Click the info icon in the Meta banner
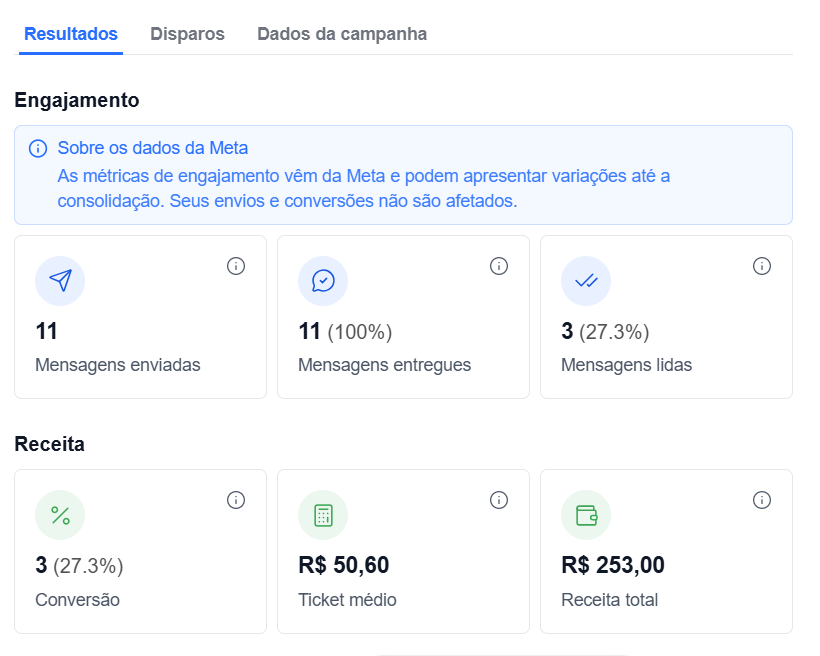Image resolution: width=820 pixels, height=656 pixels. [x=38, y=149]
